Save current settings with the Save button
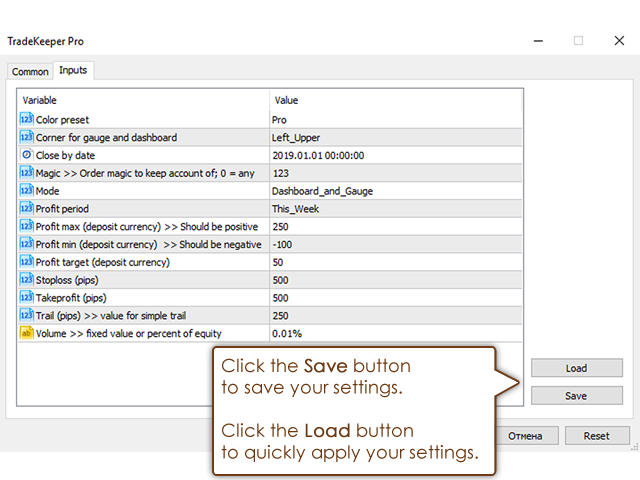640x480 pixels. coord(576,396)
